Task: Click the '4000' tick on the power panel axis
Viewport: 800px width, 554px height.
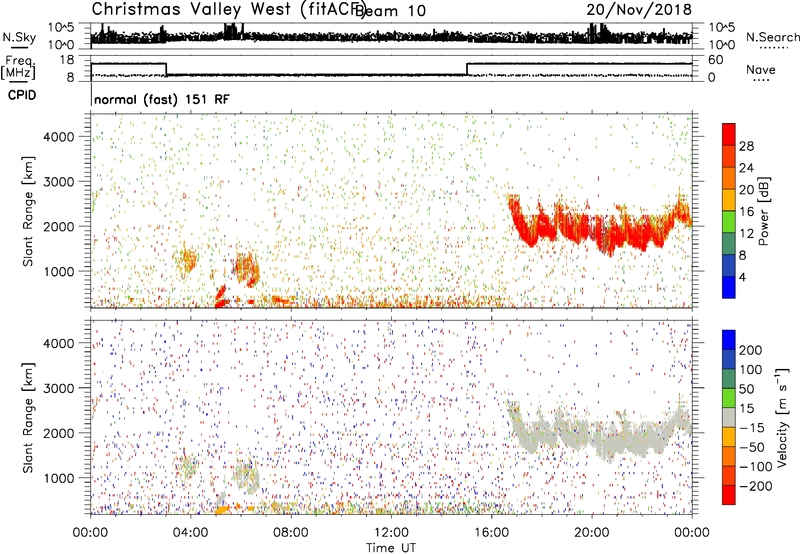Action: point(58,137)
